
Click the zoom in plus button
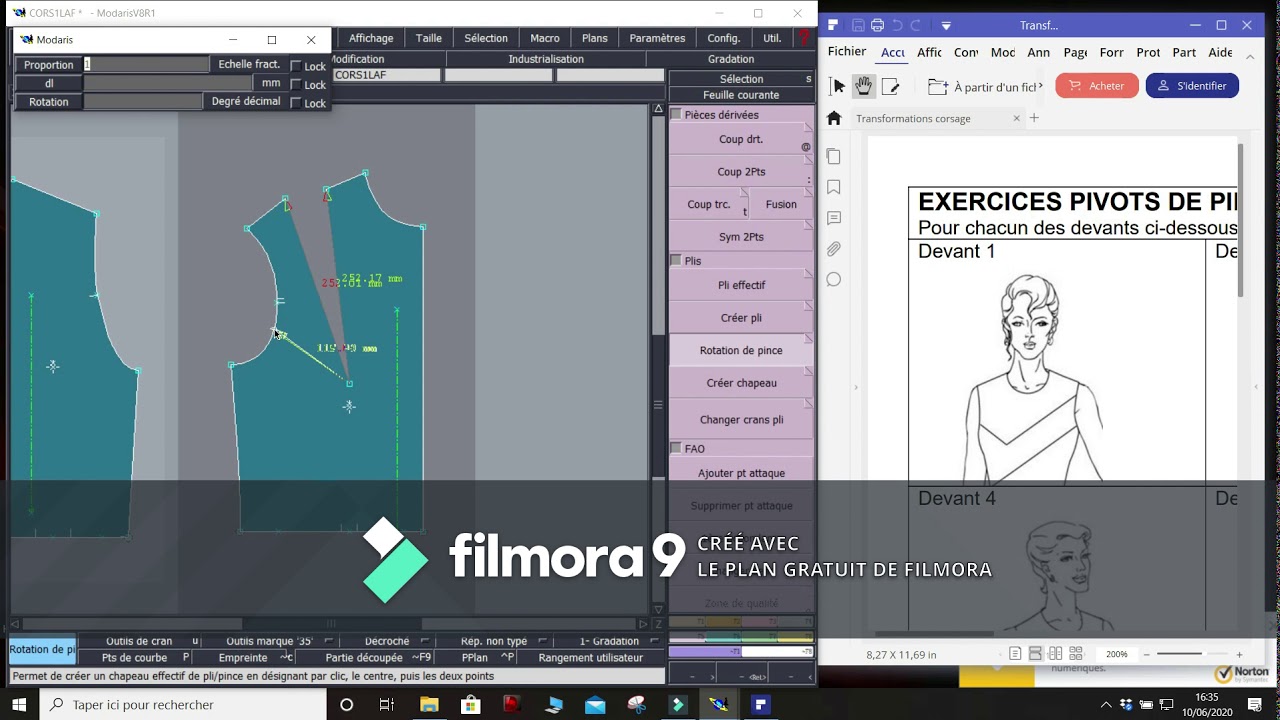pyautogui.click(x=1240, y=654)
